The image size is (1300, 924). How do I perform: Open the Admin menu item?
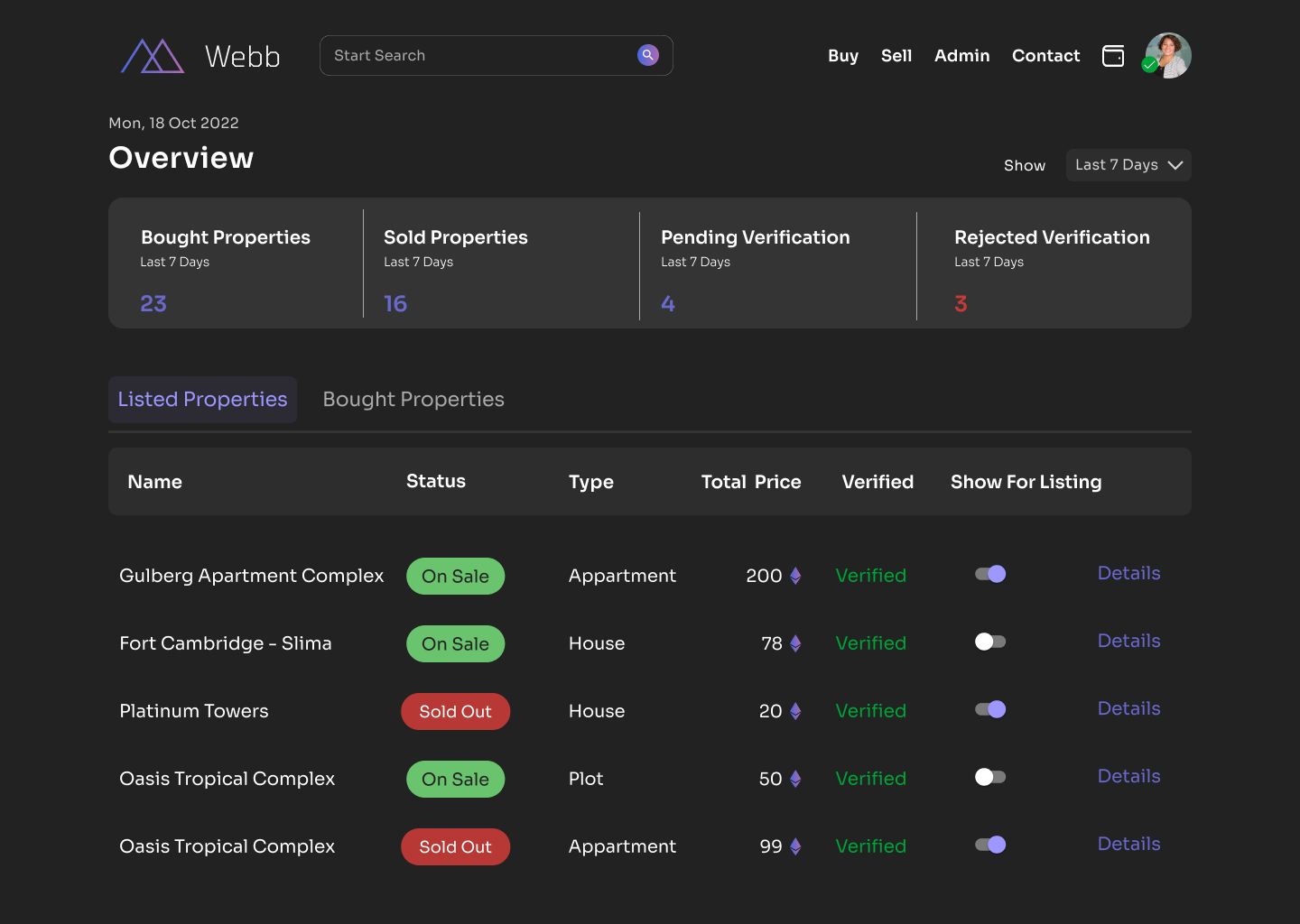[961, 56]
